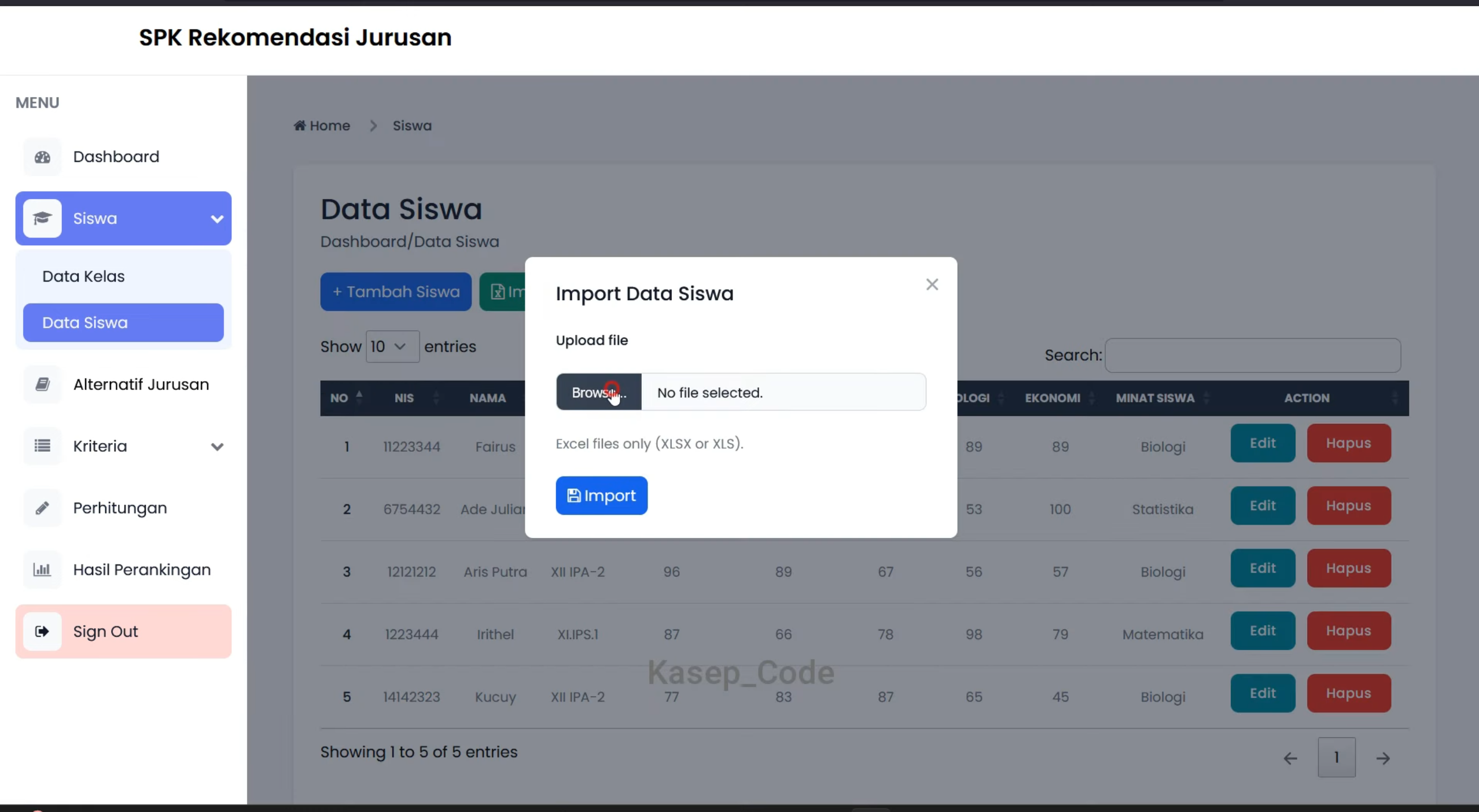
Task: Open the show entries dropdown
Action: (x=392, y=346)
